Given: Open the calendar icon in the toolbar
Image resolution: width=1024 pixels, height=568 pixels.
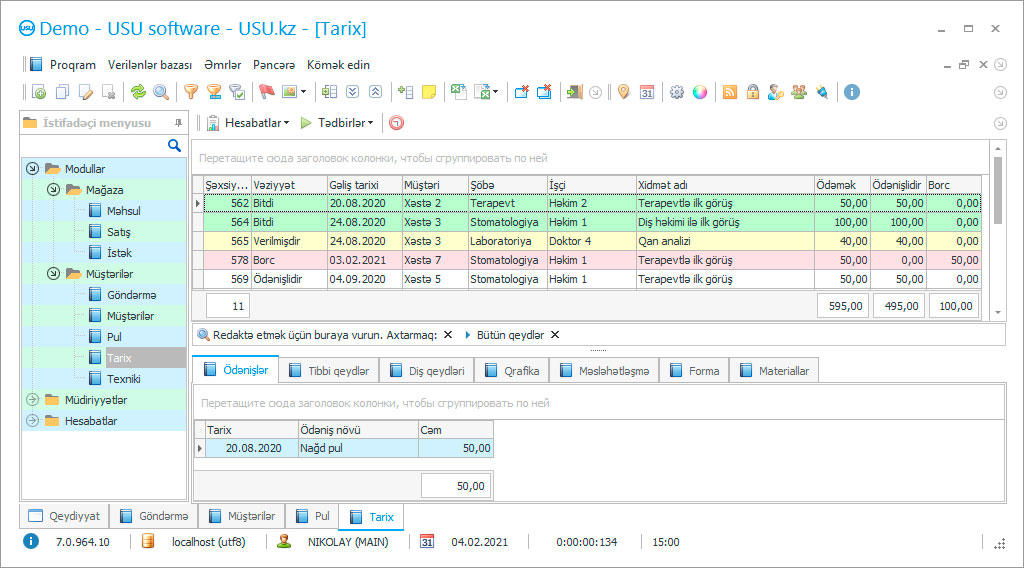Looking at the screenshot, I should [x=647, y=92].
